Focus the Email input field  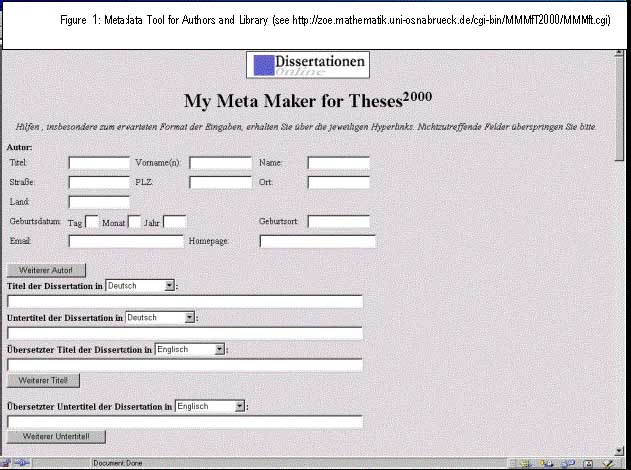tap(126, 241)
